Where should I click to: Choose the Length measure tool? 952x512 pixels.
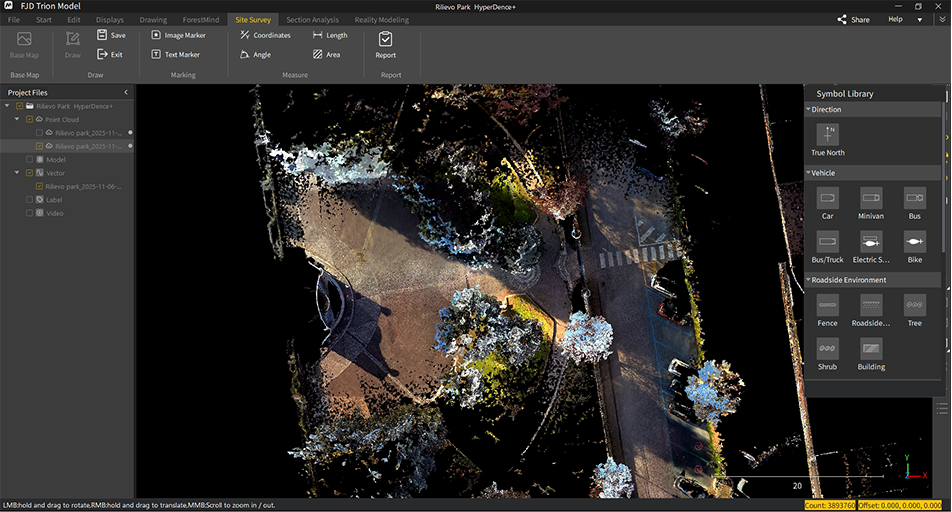[x=330, y=35]
